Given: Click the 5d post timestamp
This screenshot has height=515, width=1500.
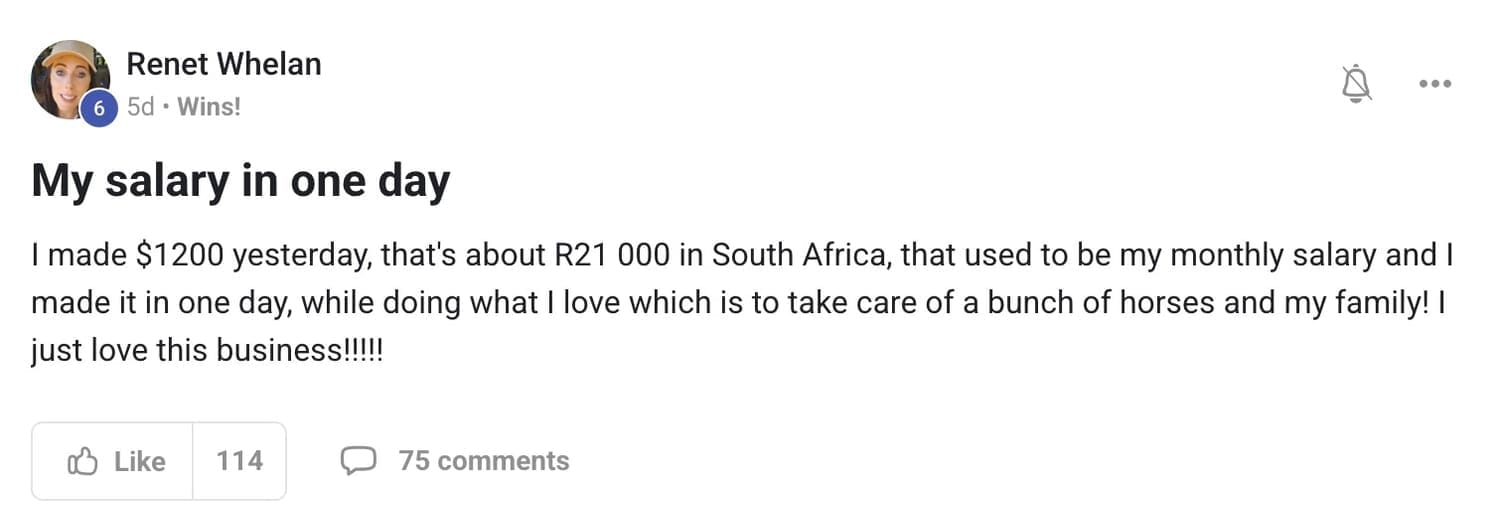Looking at the screenshot, I should click(141, 106).
